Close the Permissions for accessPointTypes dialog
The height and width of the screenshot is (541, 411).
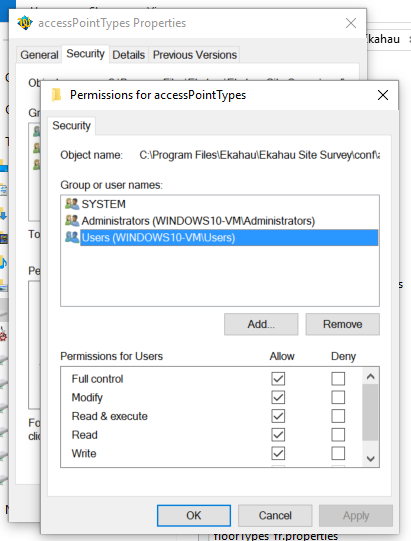pos(383,95)
